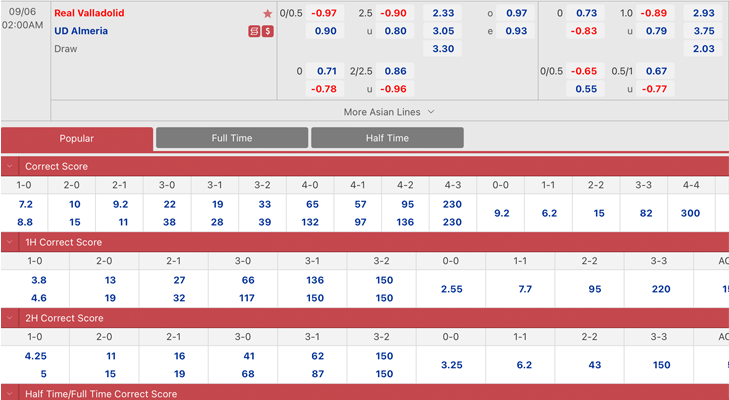Choose even total goals at 0.93
Image resolution: width=729 pixels, height=400 pixels.
tap(516, 31)
